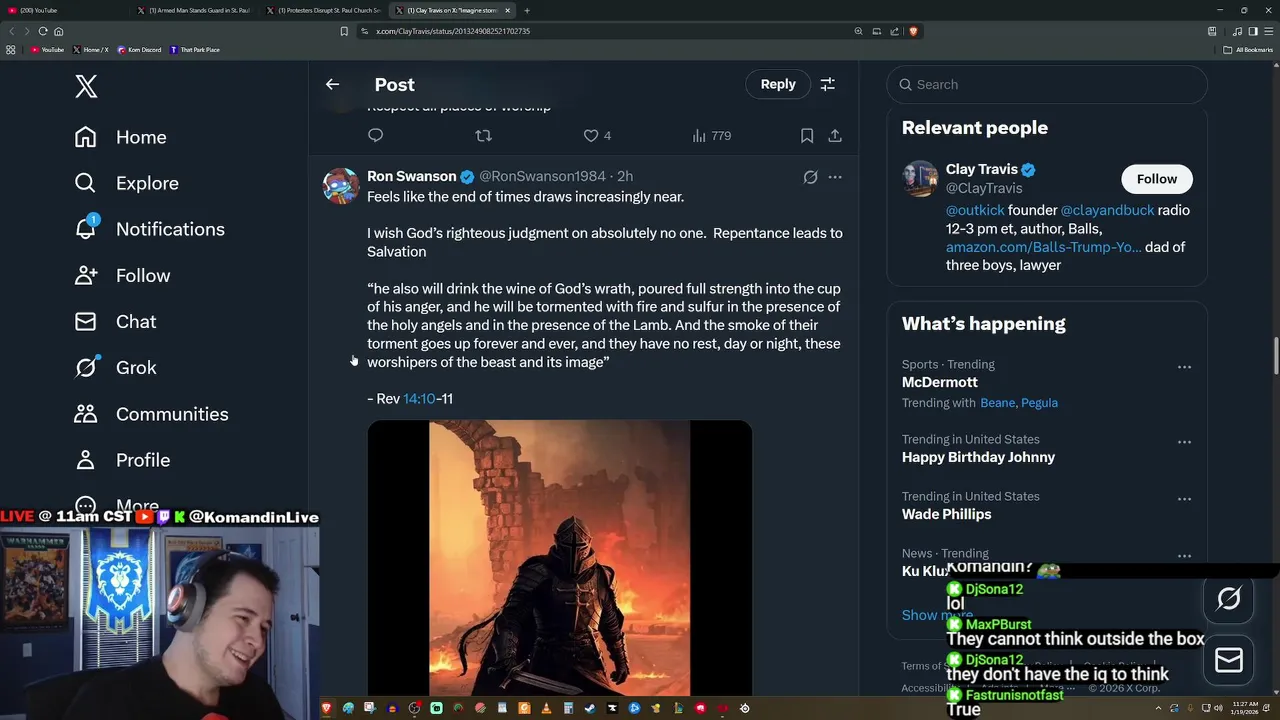Image resolution: width=1280 pixels, height=720 pixels.
Task: Click the Search input field on X
Action: point(1046,84)
